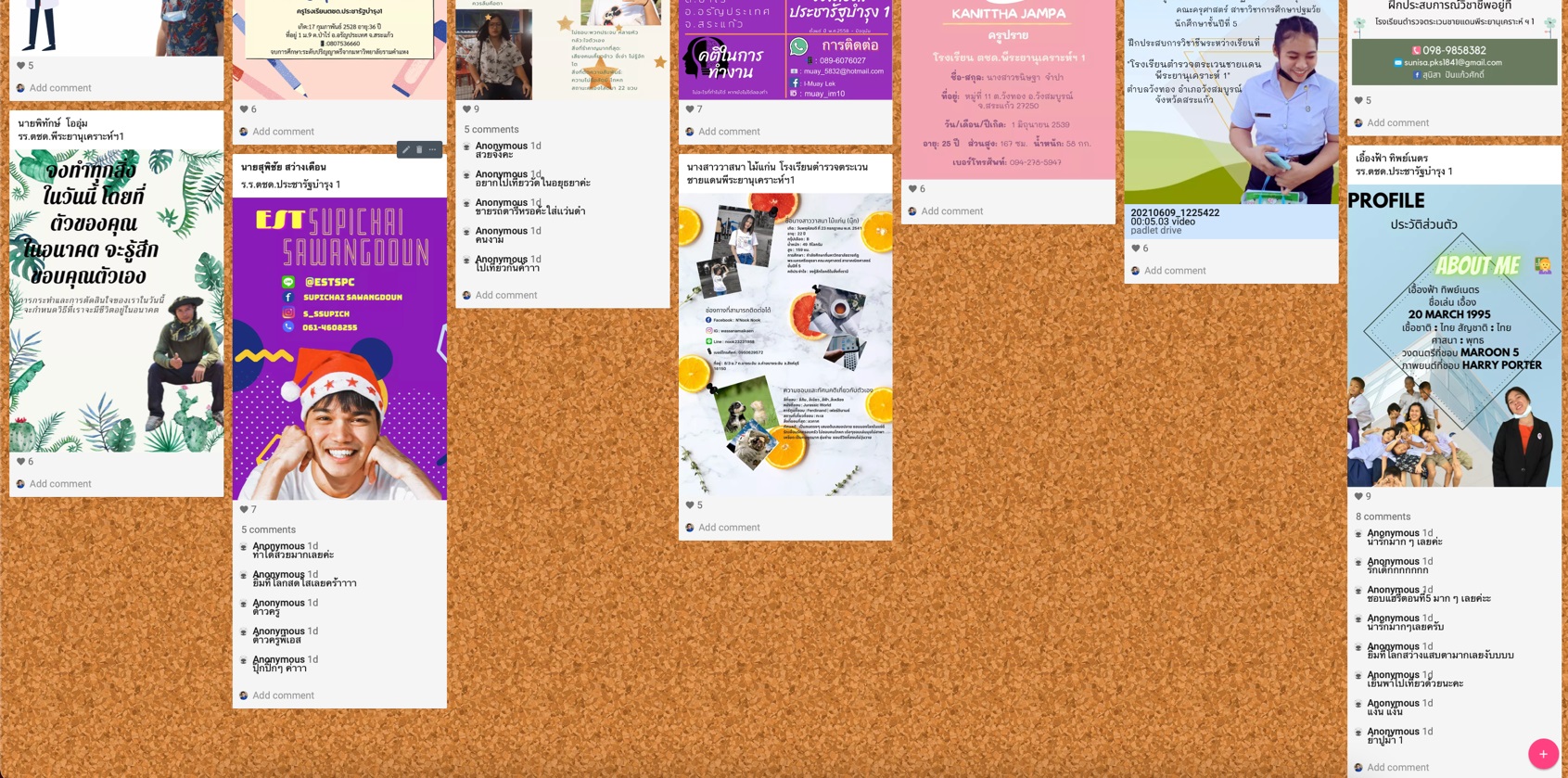Screen dimensions: 1568x778
Task: Open more options ellipsis on Supichai post
Action: [x=432, y=150]
